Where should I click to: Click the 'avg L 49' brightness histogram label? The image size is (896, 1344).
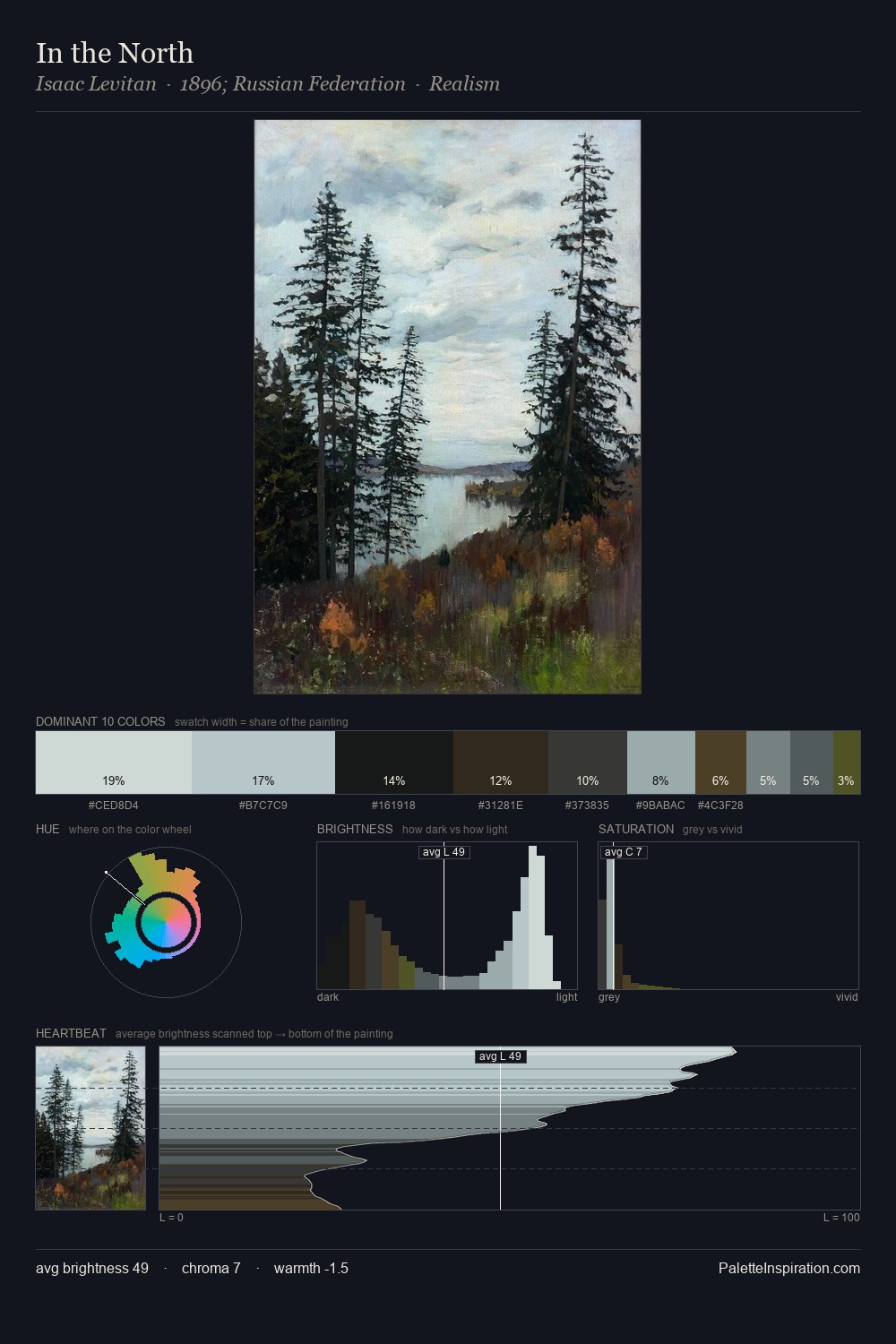click(x=444, y=852)
